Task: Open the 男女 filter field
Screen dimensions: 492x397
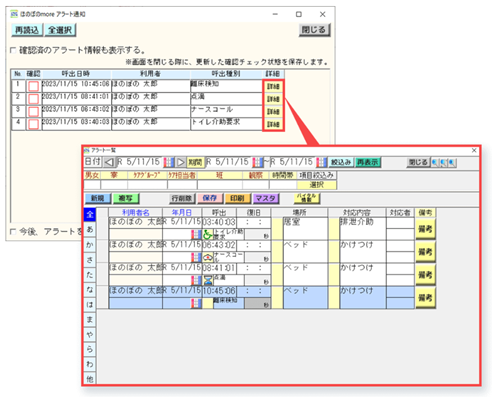Action: click(92, 185)
